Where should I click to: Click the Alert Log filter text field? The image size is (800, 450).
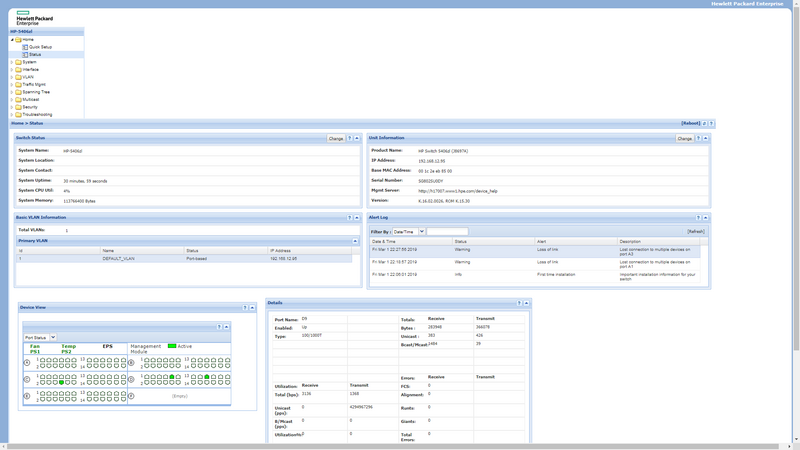447,232
